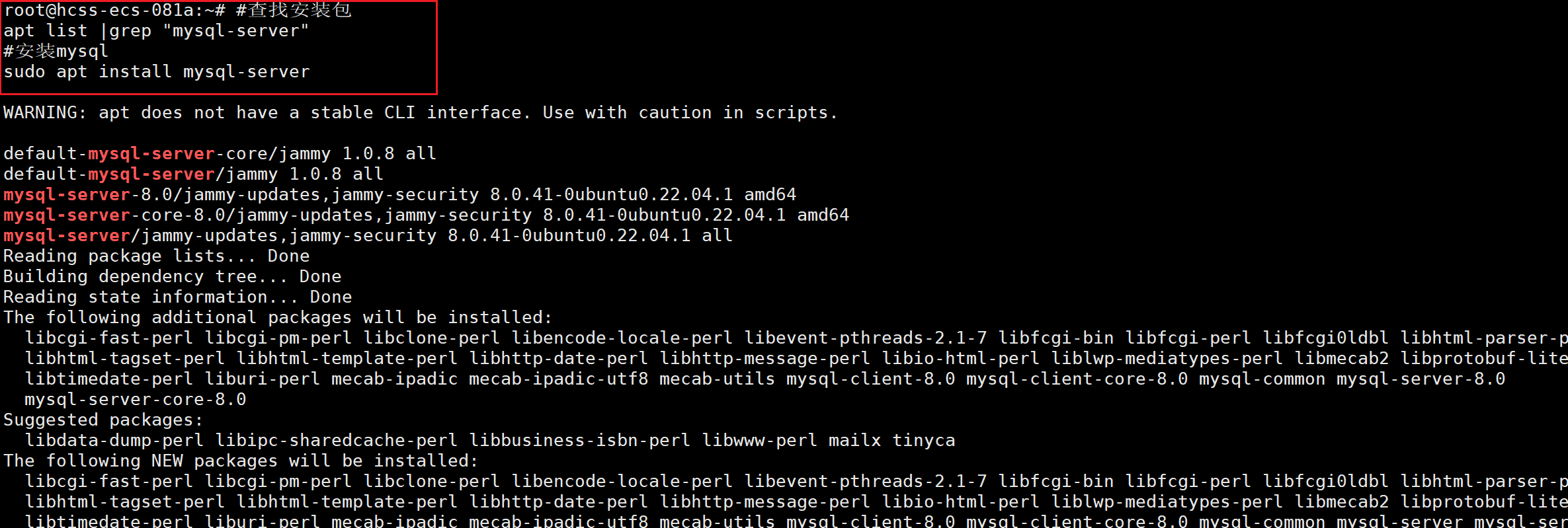Screen dimensions: 1568x528
Task: Click 'Reading package lists... Done' line
Action: coord(156,256)
